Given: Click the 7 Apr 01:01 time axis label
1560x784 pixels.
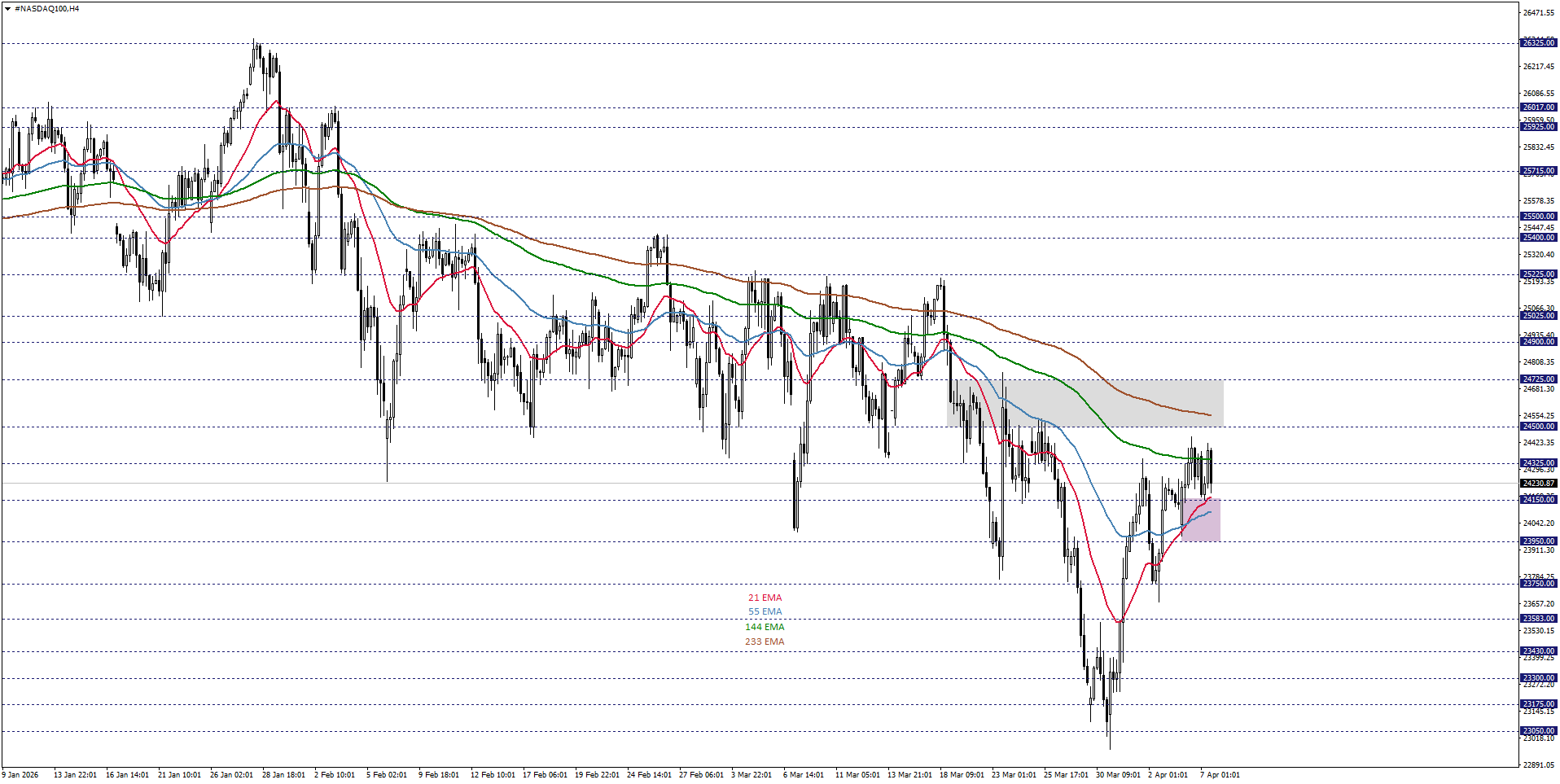Looking at the screenshot, I should (x=1220, y=775).
